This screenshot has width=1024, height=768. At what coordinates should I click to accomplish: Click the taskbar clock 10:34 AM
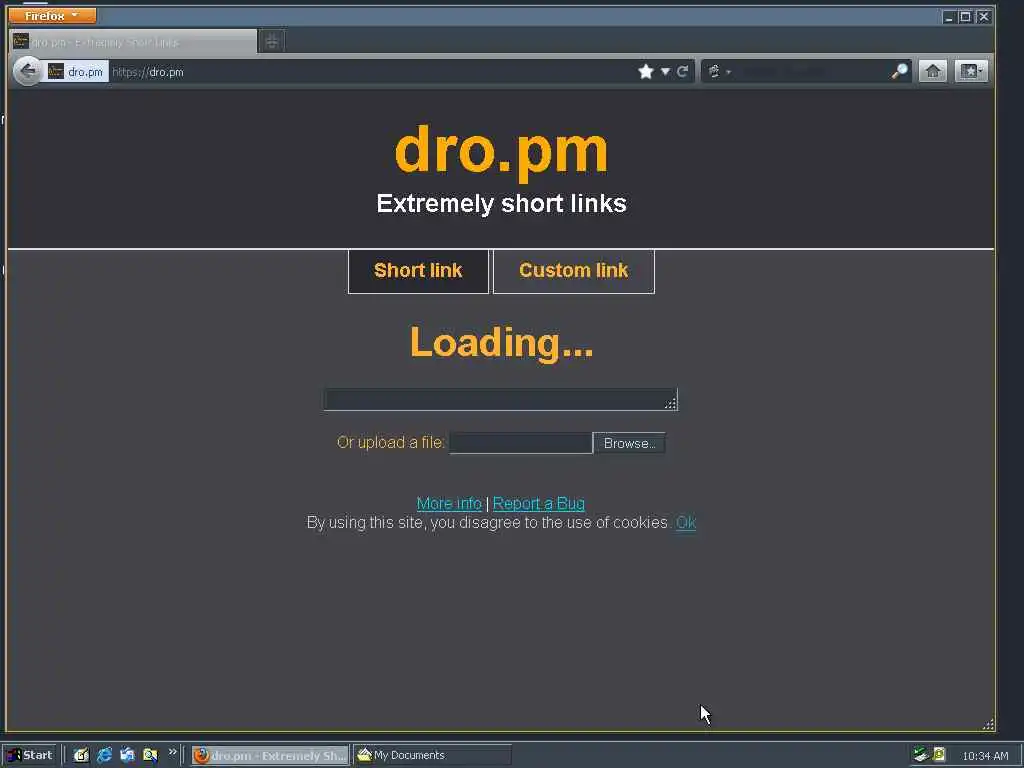click(985, 756)
